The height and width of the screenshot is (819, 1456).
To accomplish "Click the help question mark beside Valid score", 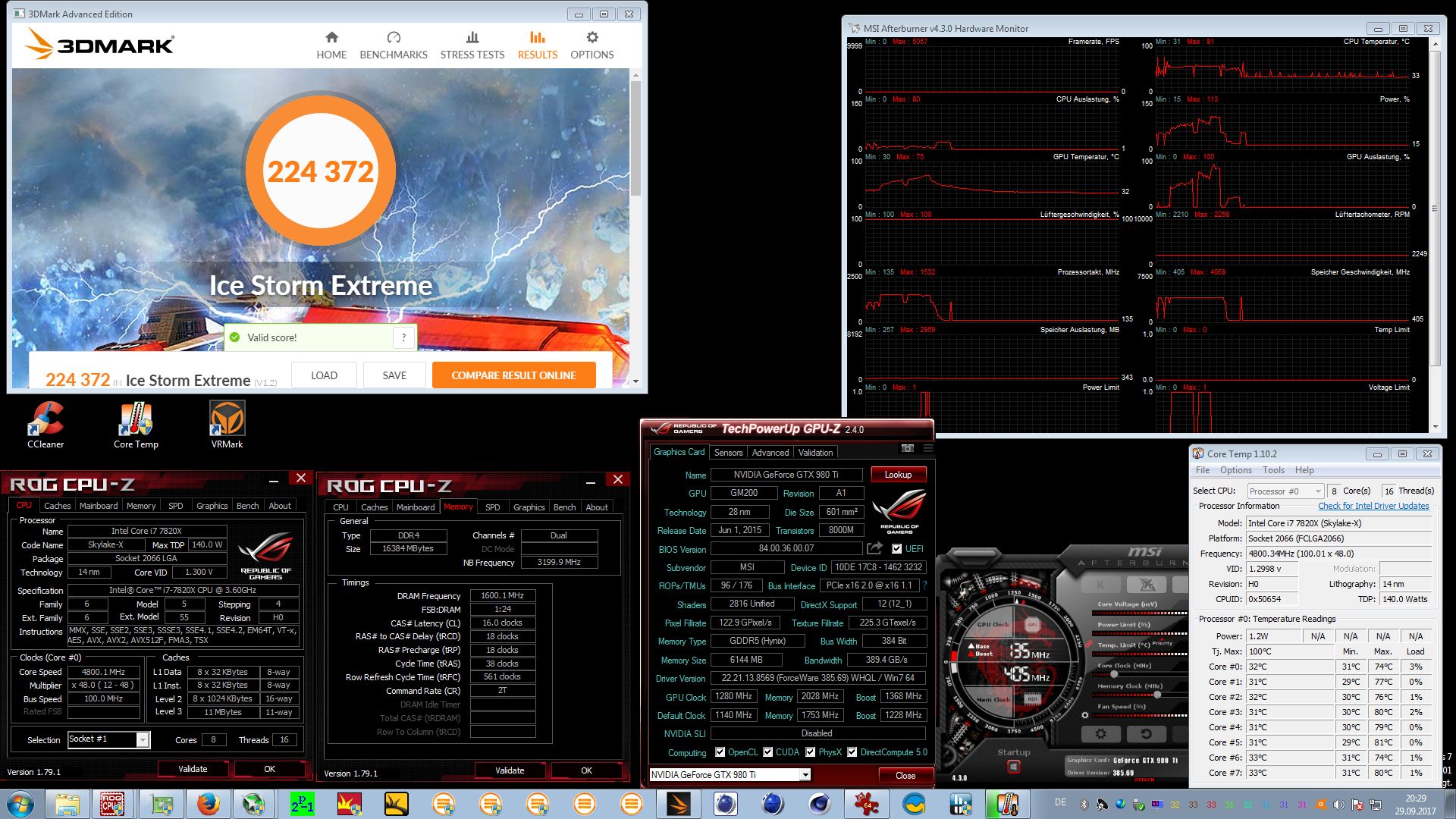I will (x=403, y=337).
